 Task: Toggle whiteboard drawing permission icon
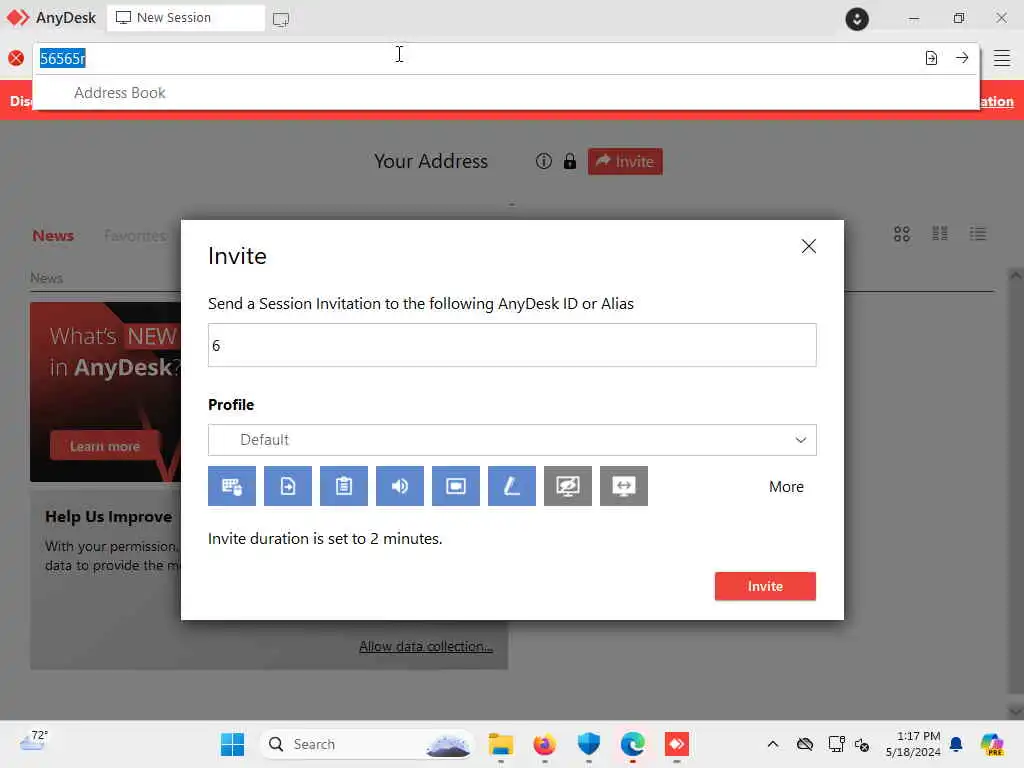512,486
